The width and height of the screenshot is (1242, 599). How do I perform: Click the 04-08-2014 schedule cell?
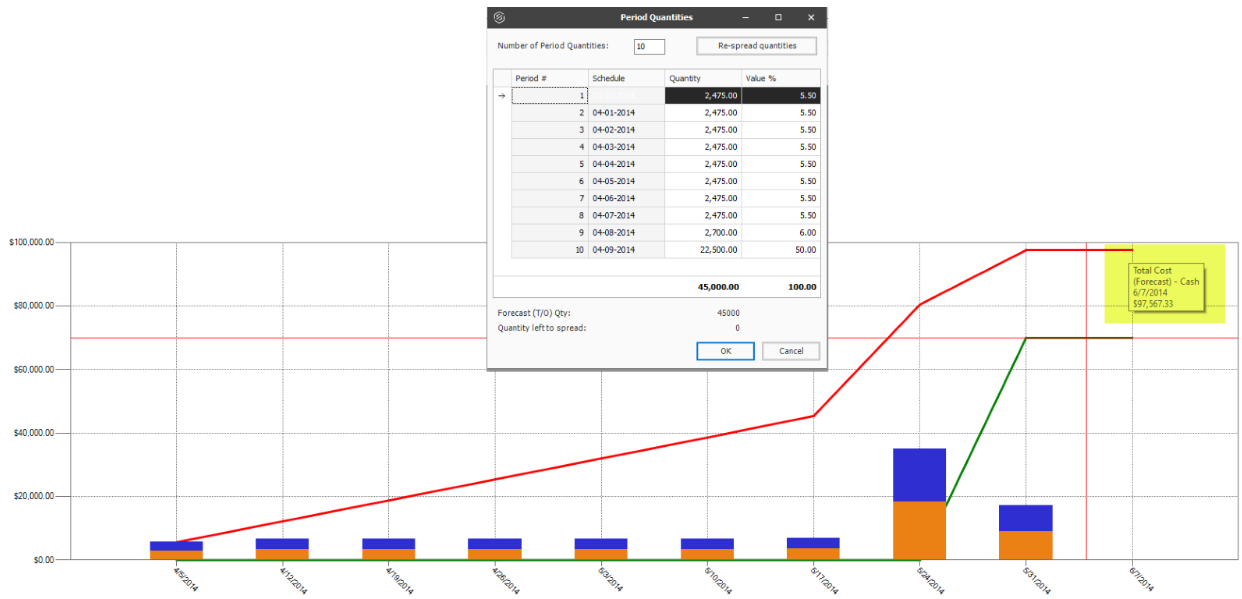625,233
